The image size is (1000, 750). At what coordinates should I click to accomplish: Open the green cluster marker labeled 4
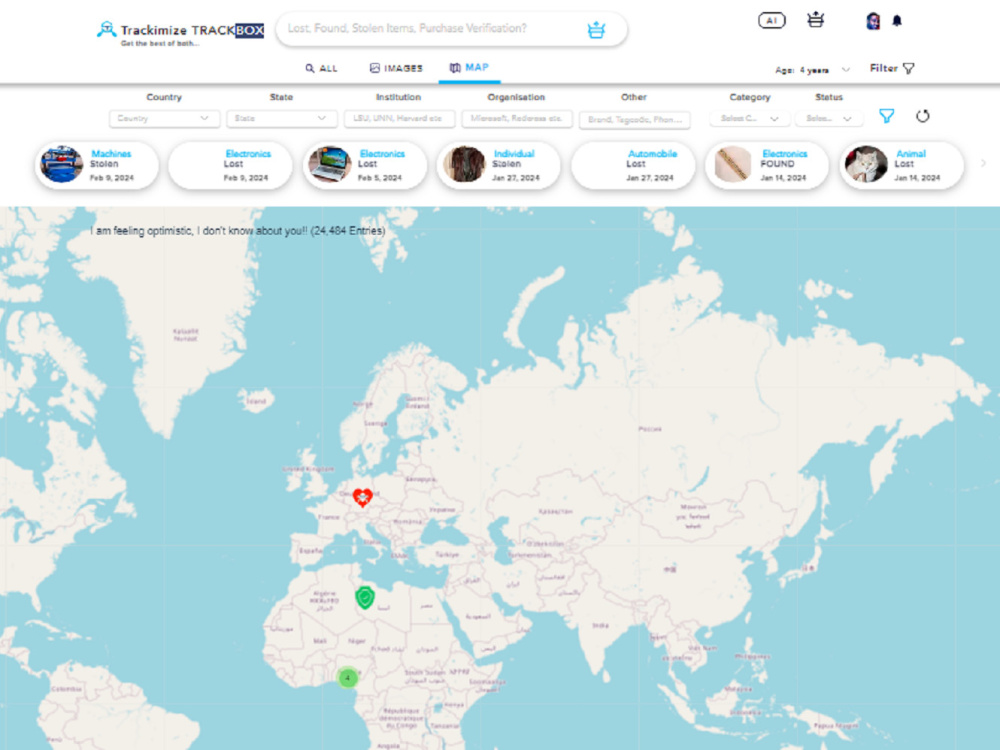[x=348, y=678]
